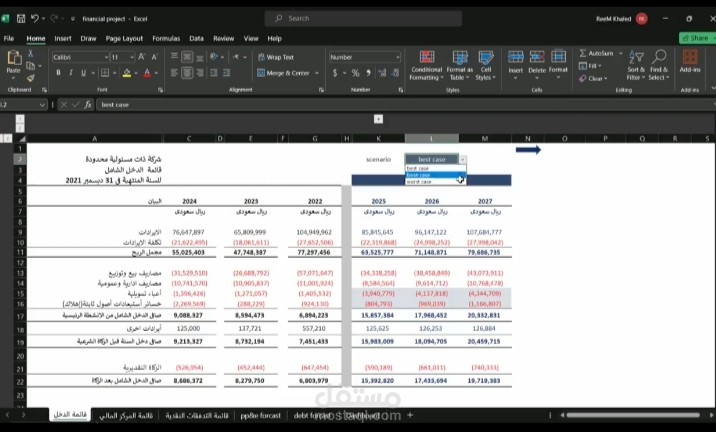This screenshot has width=716, height=432.
Task: Click the Format cells icon
Action: 558,57
